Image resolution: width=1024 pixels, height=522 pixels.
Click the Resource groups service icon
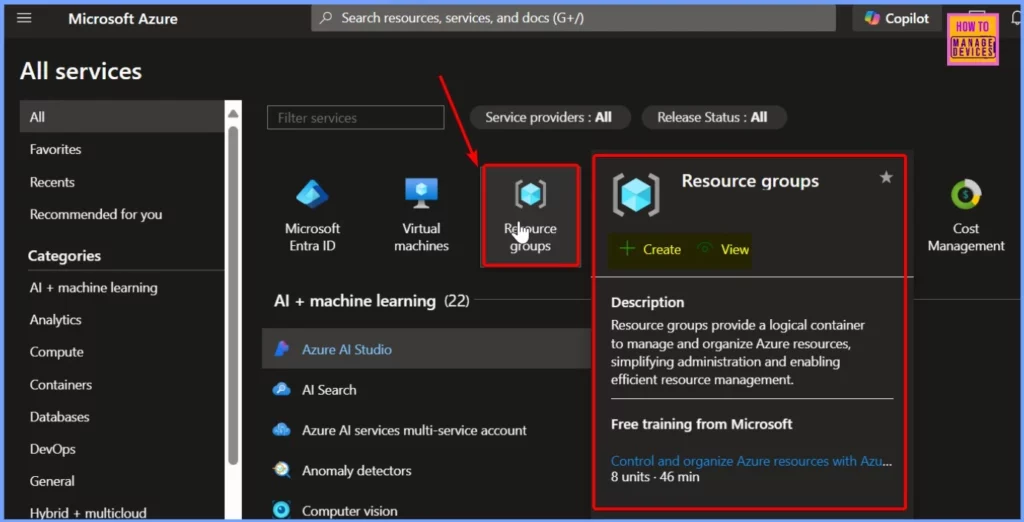[530, 193]
